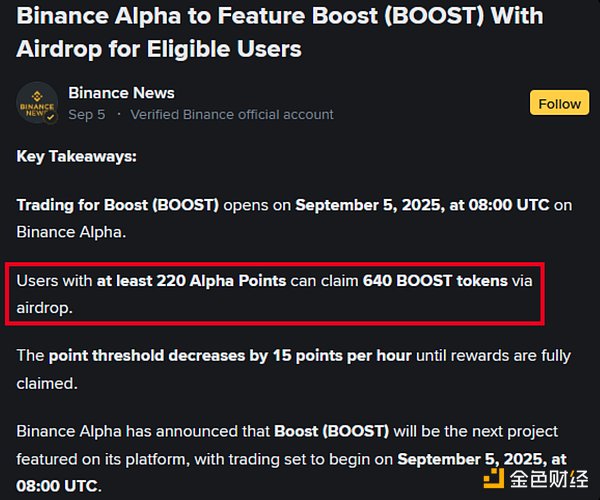The image size is (600, 500).
Task: Click the 金色财经 watermark text
Action: pos(549,479)
